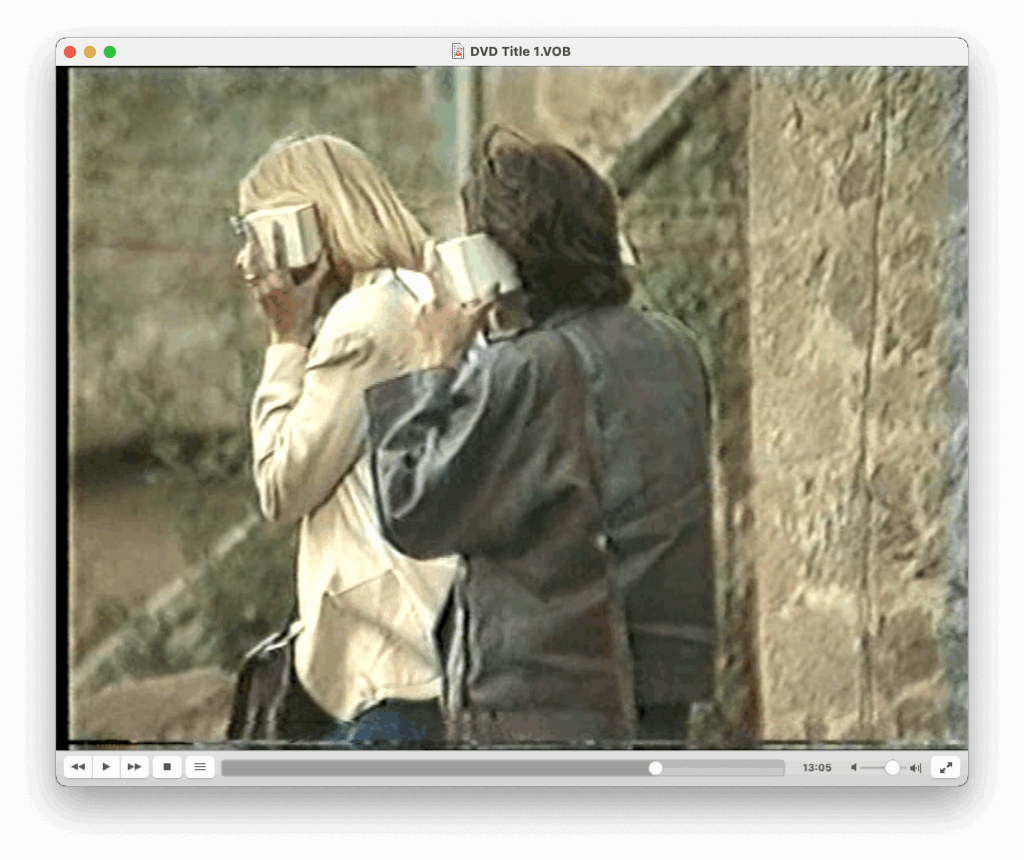Set volume to maximum with loud speaker icon
1024x860 pixels.
pyautogui.click(x=915, y=768)
